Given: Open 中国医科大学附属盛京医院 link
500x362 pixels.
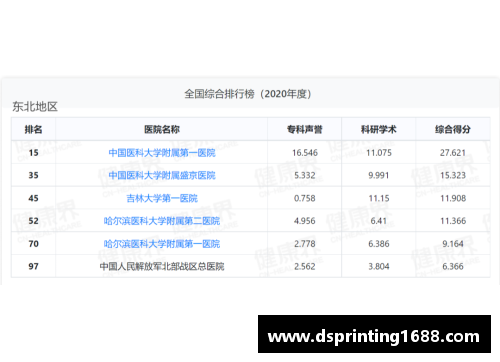Looking at the screenshot, I should 162,175.
